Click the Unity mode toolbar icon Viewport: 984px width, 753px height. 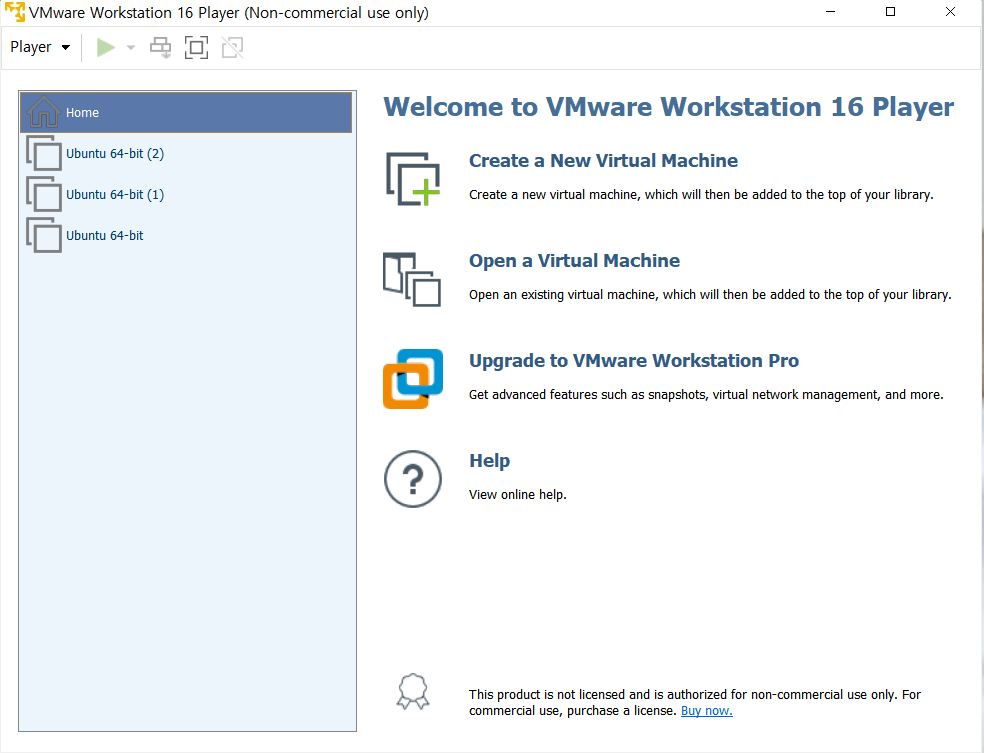point(232,48)
